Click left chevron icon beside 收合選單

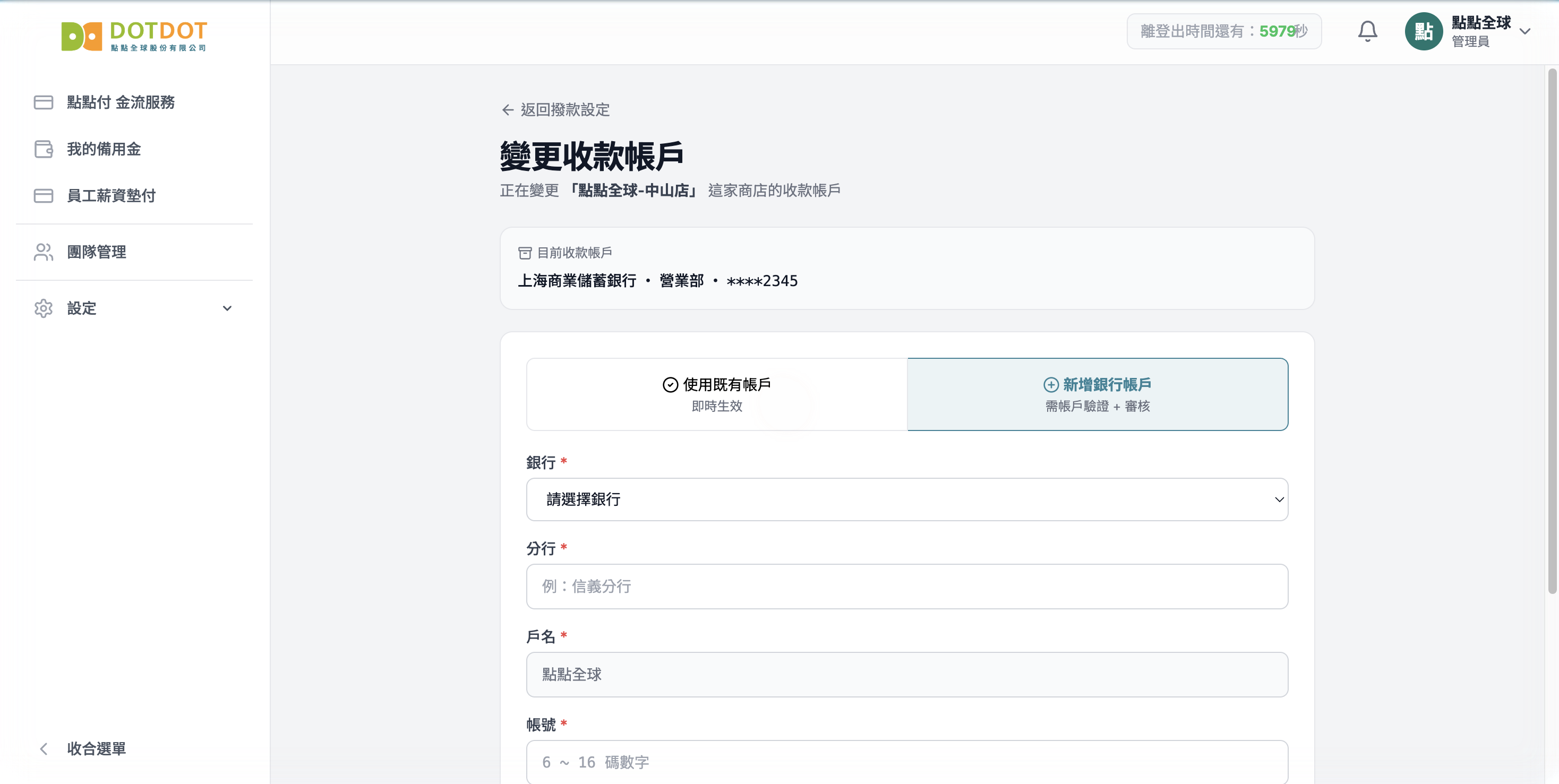(43, 749)
